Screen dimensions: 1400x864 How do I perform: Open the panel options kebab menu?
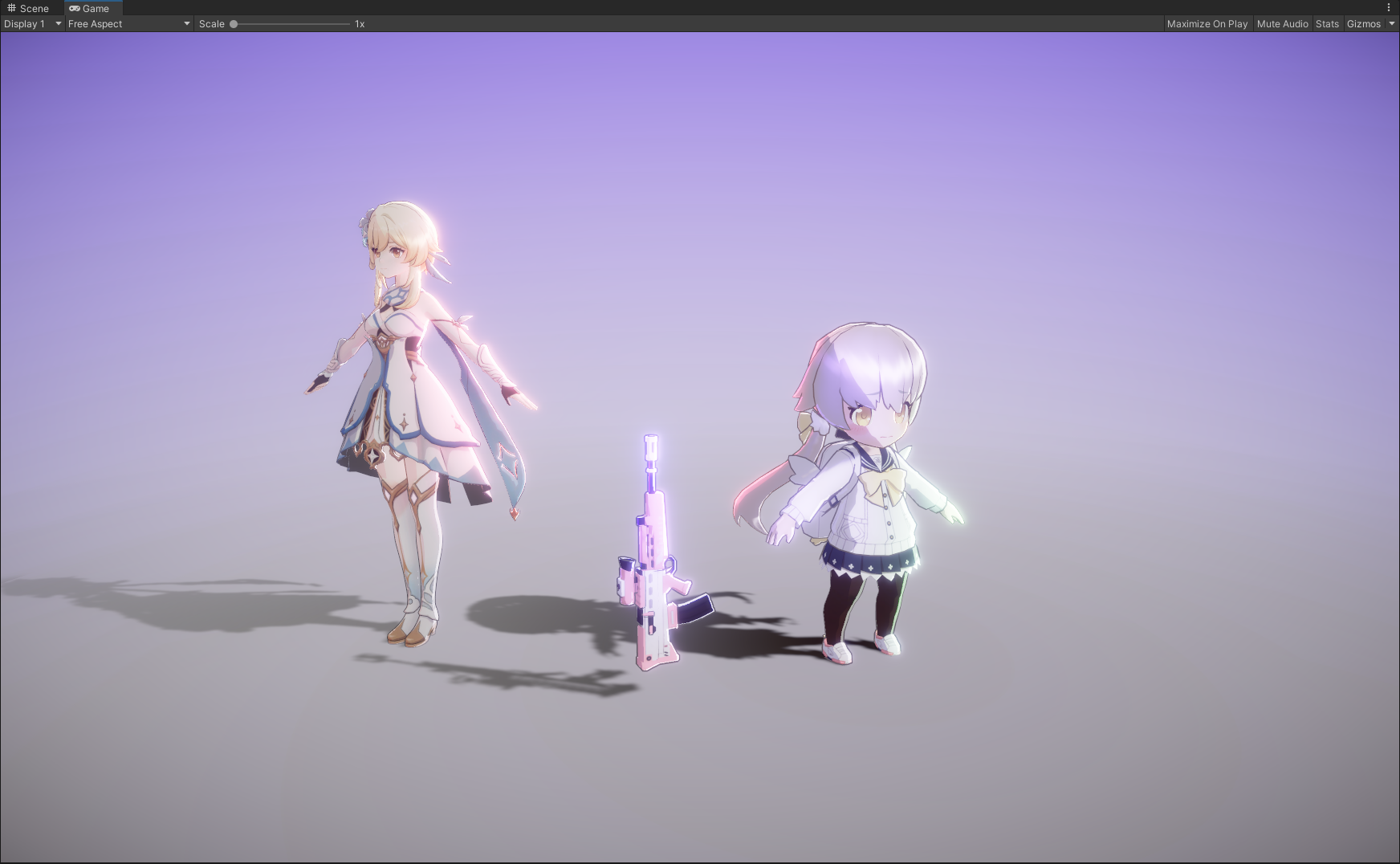(1389, 8)
